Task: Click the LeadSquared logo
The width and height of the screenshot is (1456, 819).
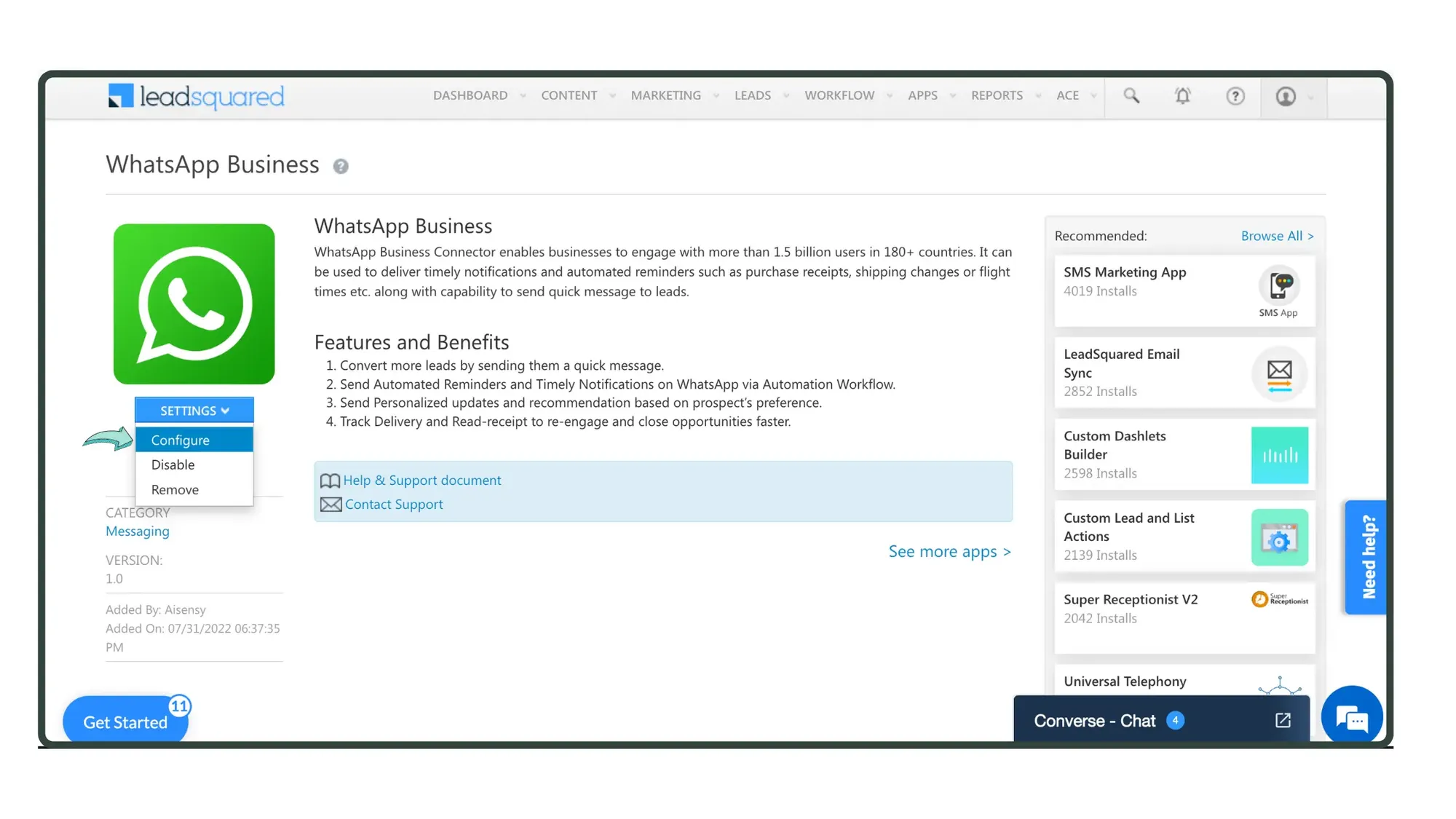Action: tap(196, 96)
